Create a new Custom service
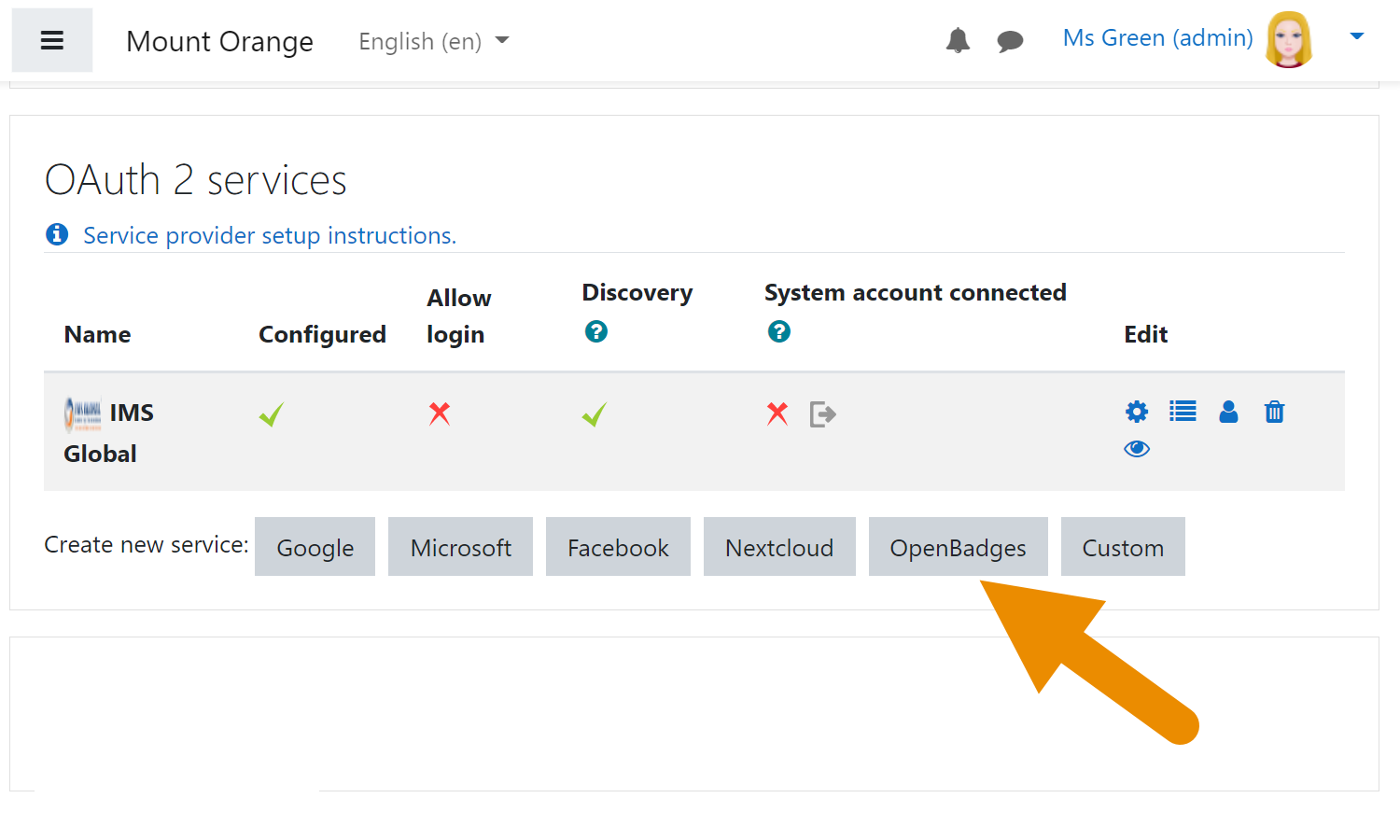Screen dimensions: 1400x840 (x=1123, y=547)
